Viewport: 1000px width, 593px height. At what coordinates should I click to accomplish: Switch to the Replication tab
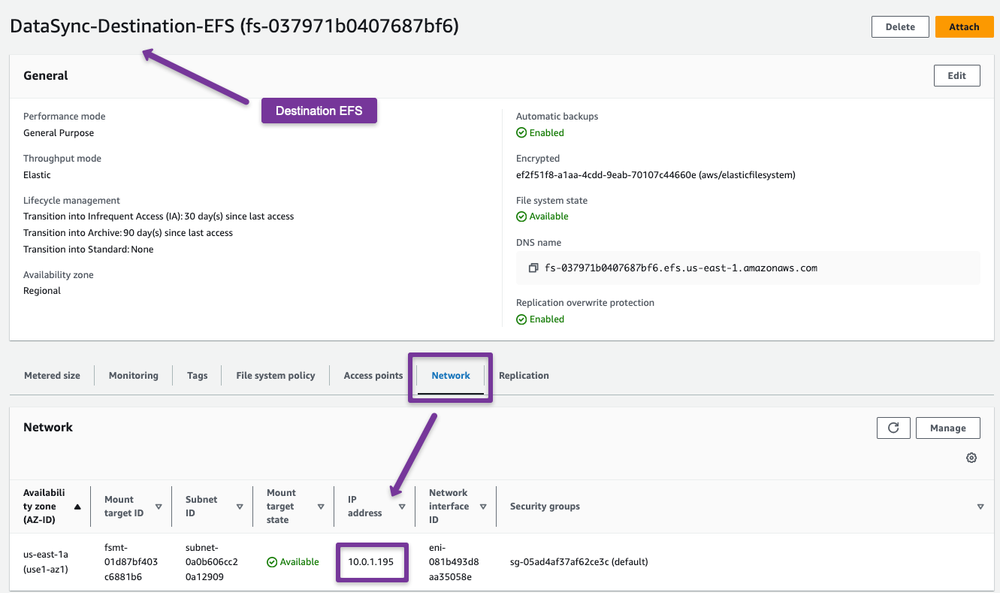(524, 376)
